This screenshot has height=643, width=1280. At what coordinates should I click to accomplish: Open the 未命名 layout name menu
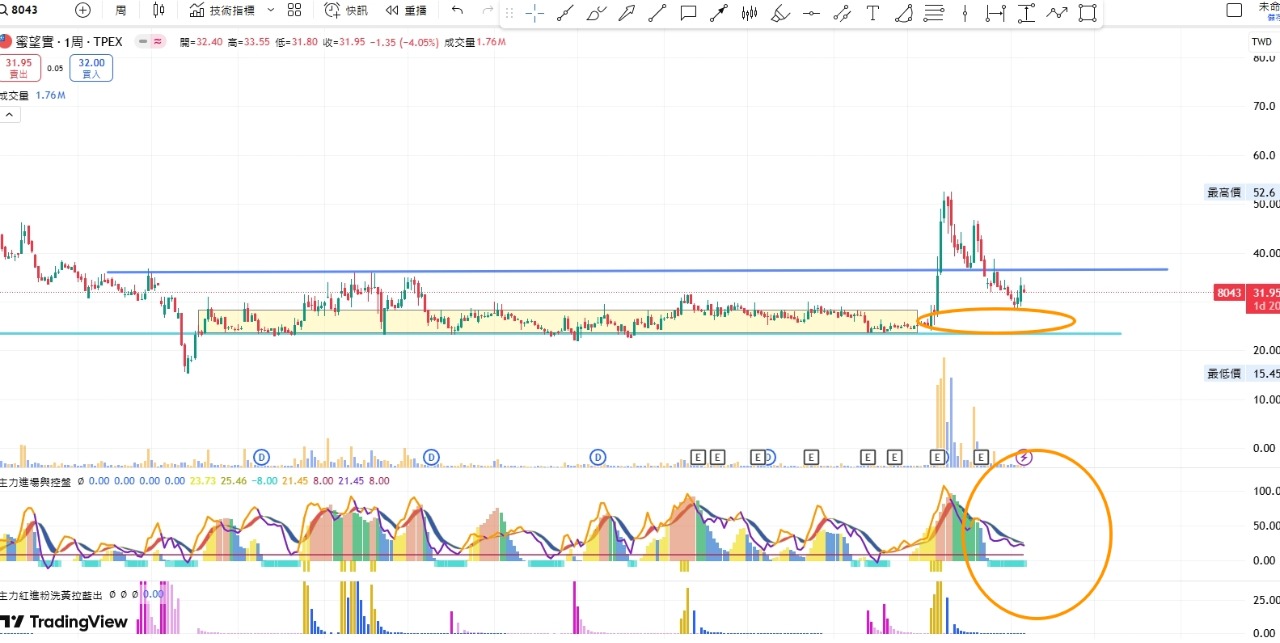point(1268,8)
